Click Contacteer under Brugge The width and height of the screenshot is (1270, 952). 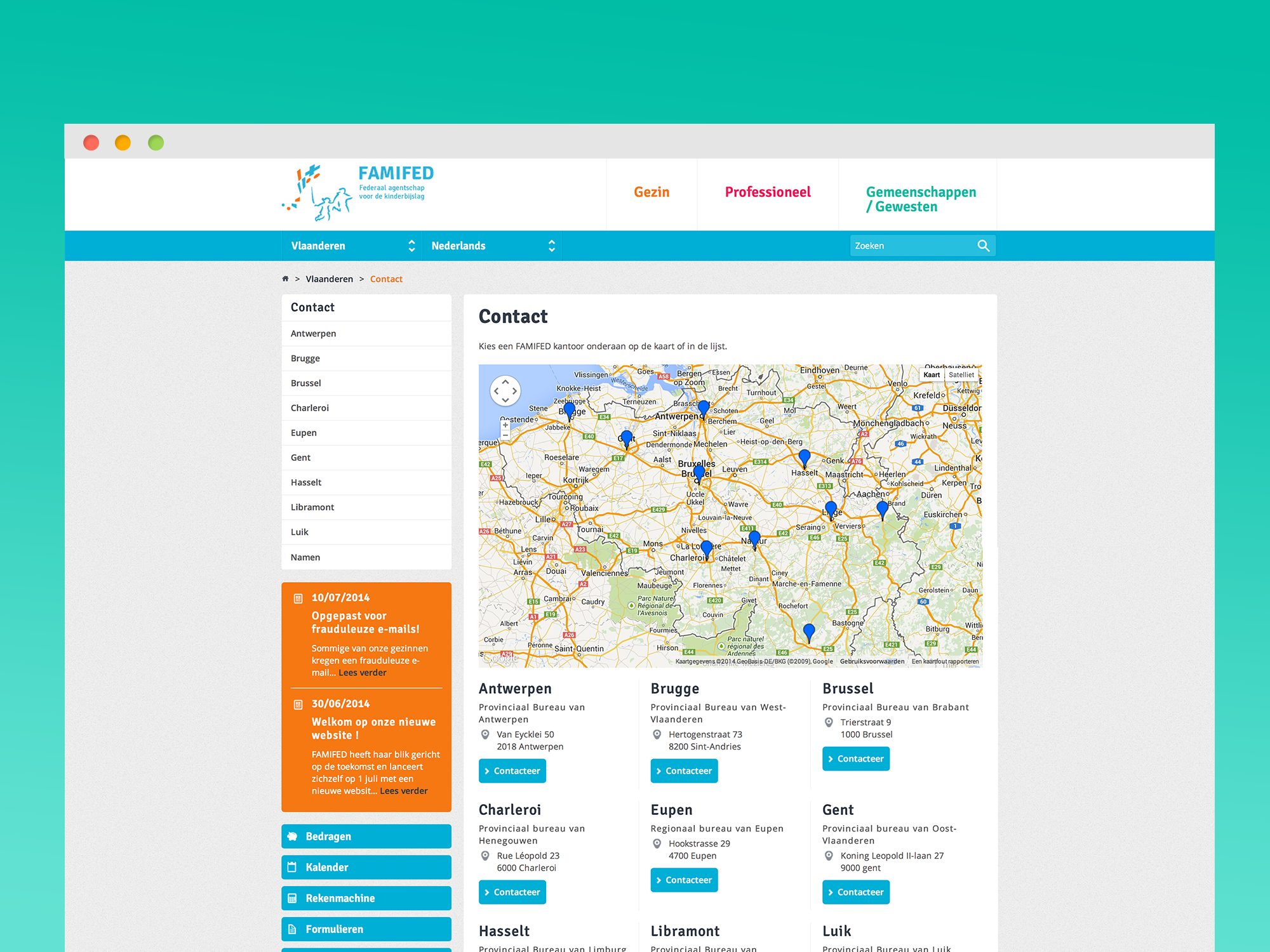684,771
